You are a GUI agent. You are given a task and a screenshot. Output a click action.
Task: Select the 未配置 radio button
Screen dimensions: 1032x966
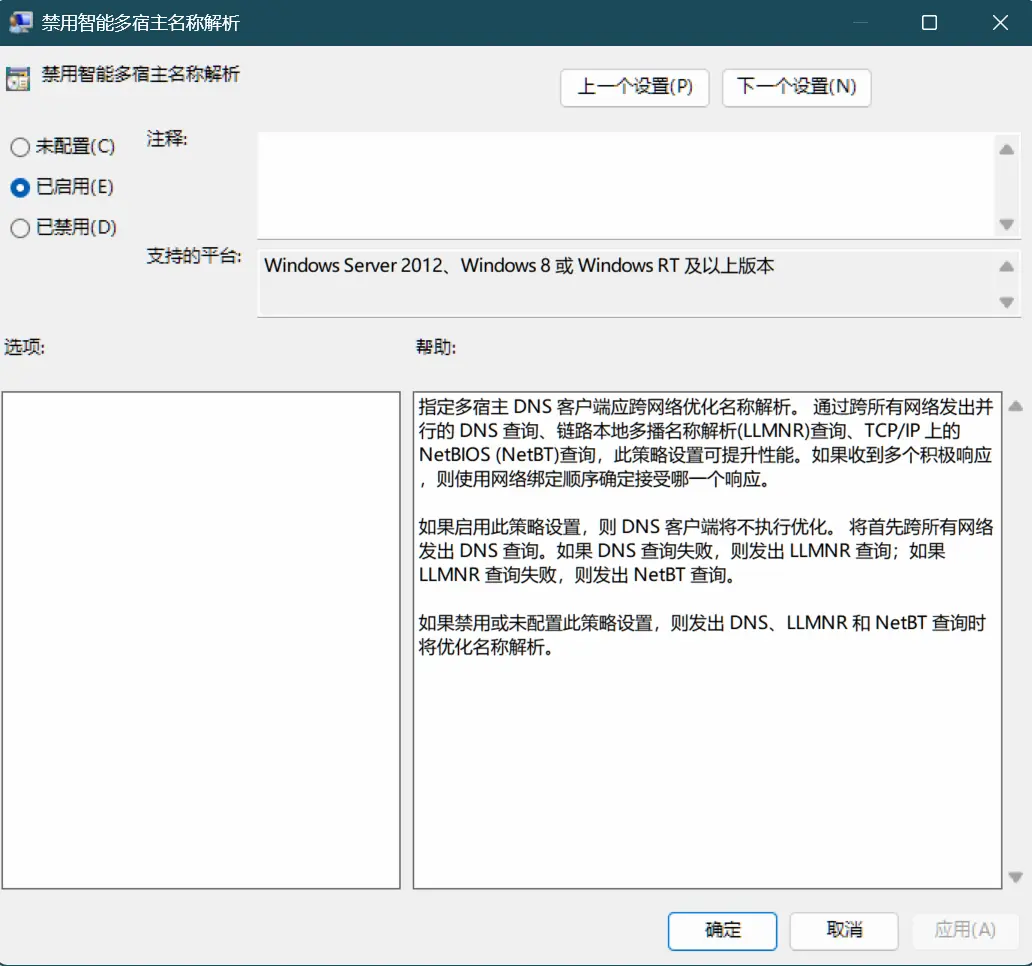coord(18,146)
